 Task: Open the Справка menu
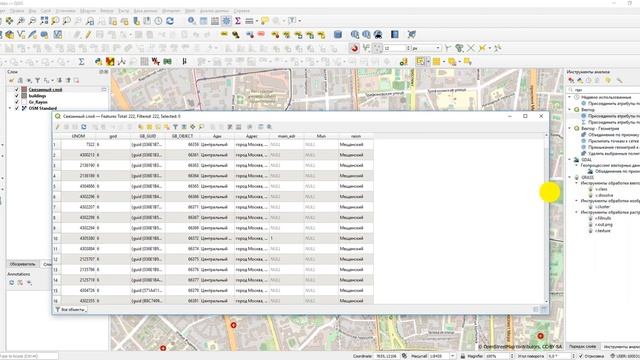click(242, 11)
